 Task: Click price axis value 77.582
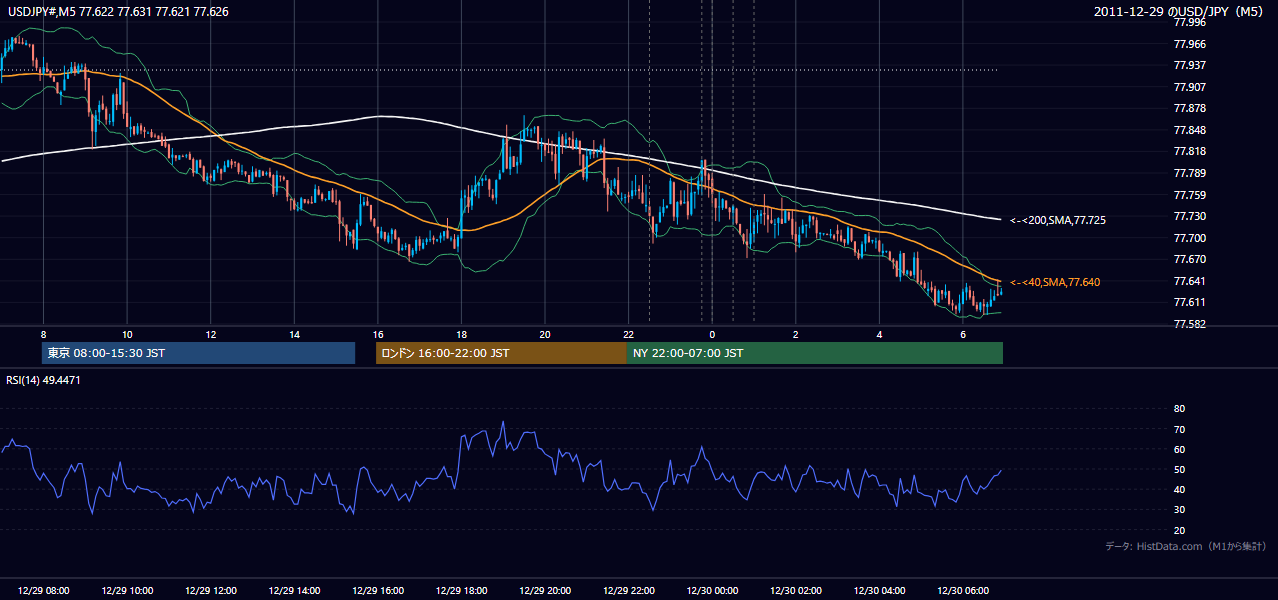pyautogui.click(x=1189, y=324)
